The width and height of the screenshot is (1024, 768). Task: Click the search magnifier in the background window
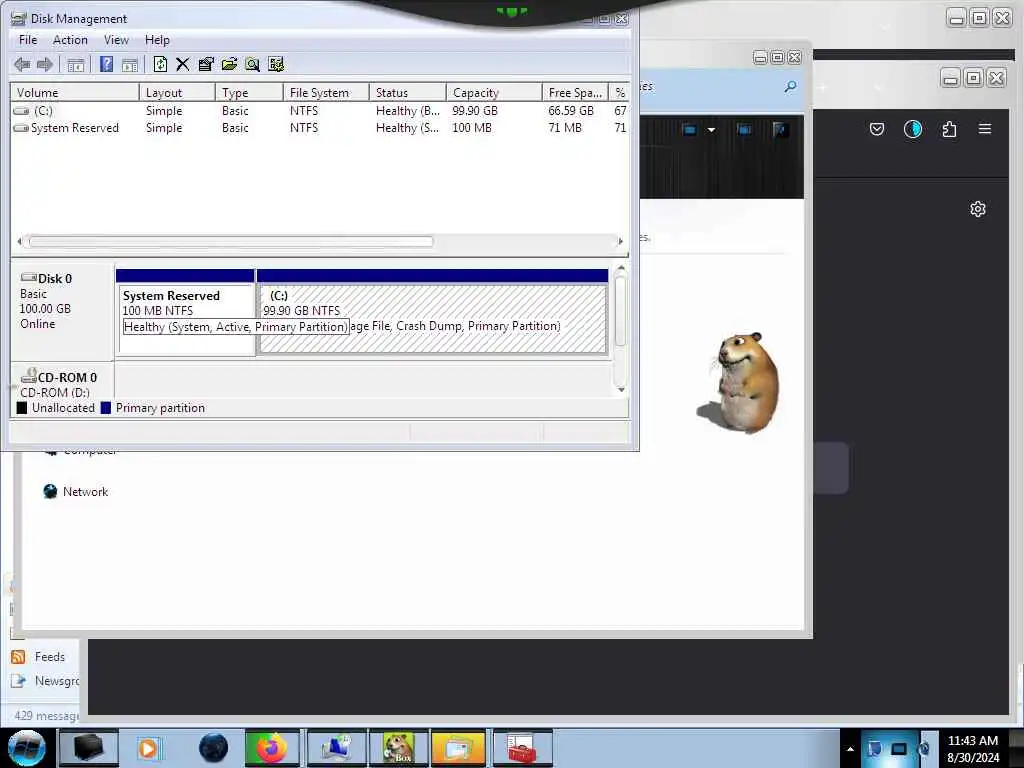click(790, 86)
